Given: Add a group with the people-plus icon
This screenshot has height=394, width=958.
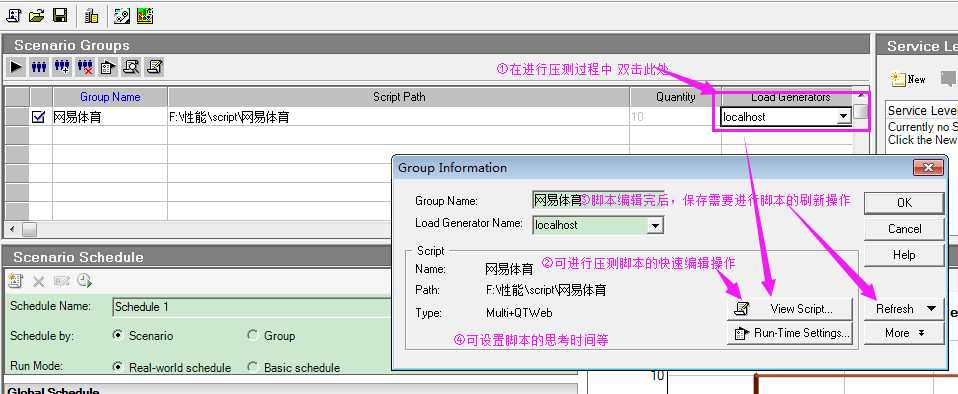Looking at the screenshot, I should tap(62, 67).
